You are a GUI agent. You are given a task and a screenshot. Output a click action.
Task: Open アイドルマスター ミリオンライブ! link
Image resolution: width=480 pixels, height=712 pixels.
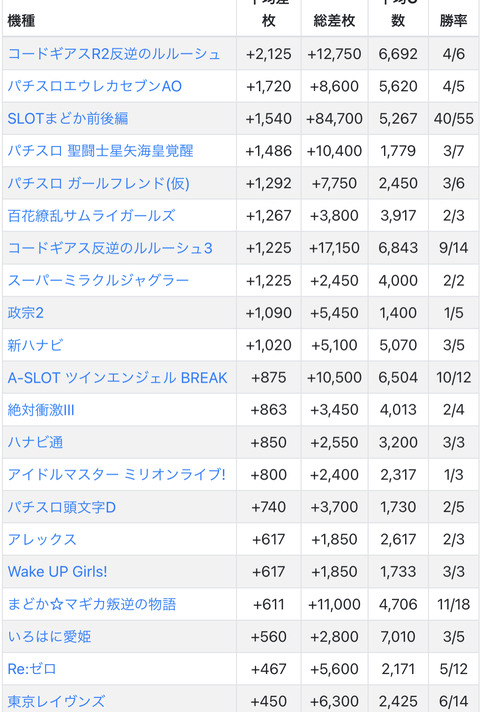pos(116,475)
